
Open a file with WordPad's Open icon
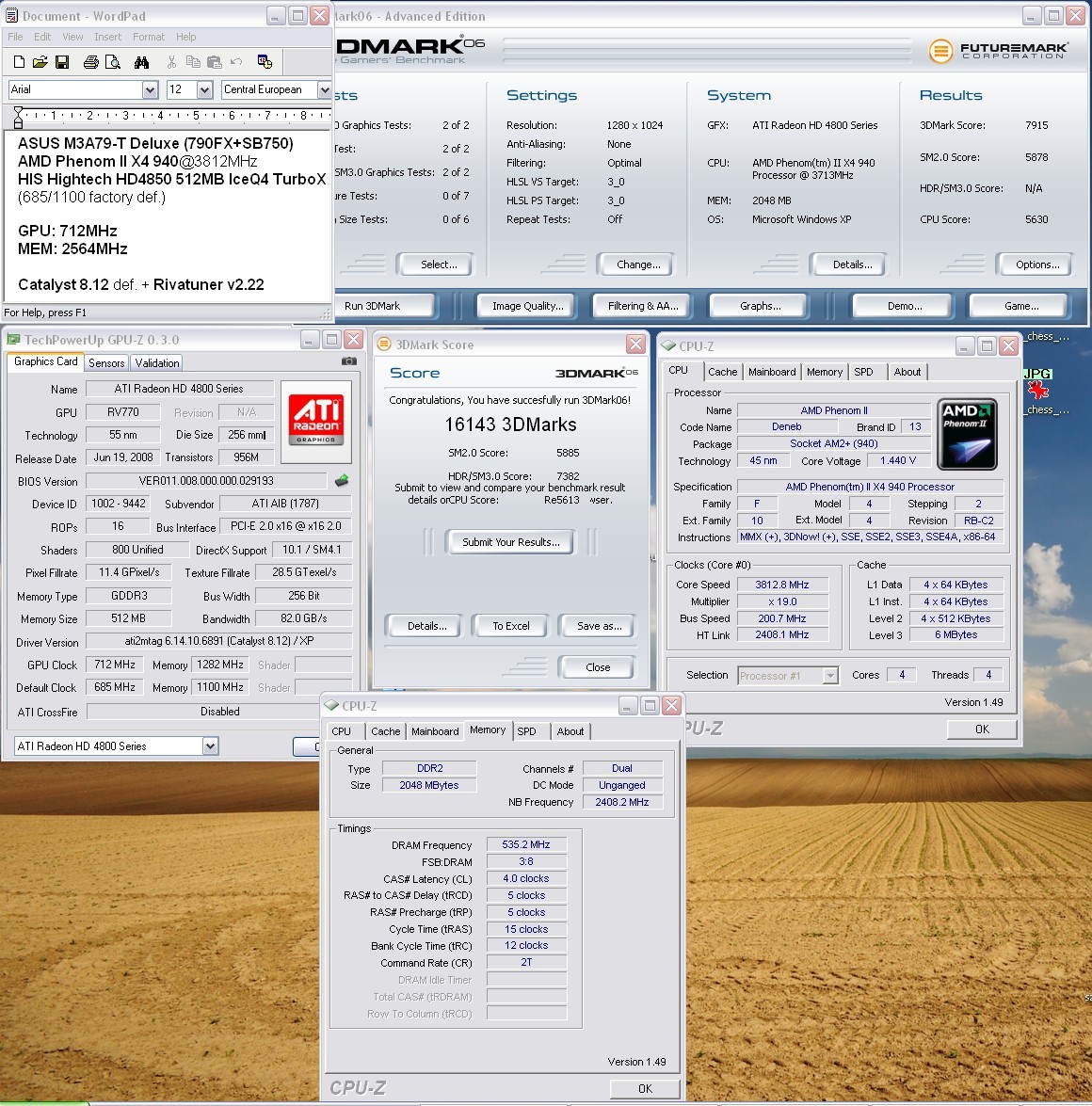coord(40,62)
